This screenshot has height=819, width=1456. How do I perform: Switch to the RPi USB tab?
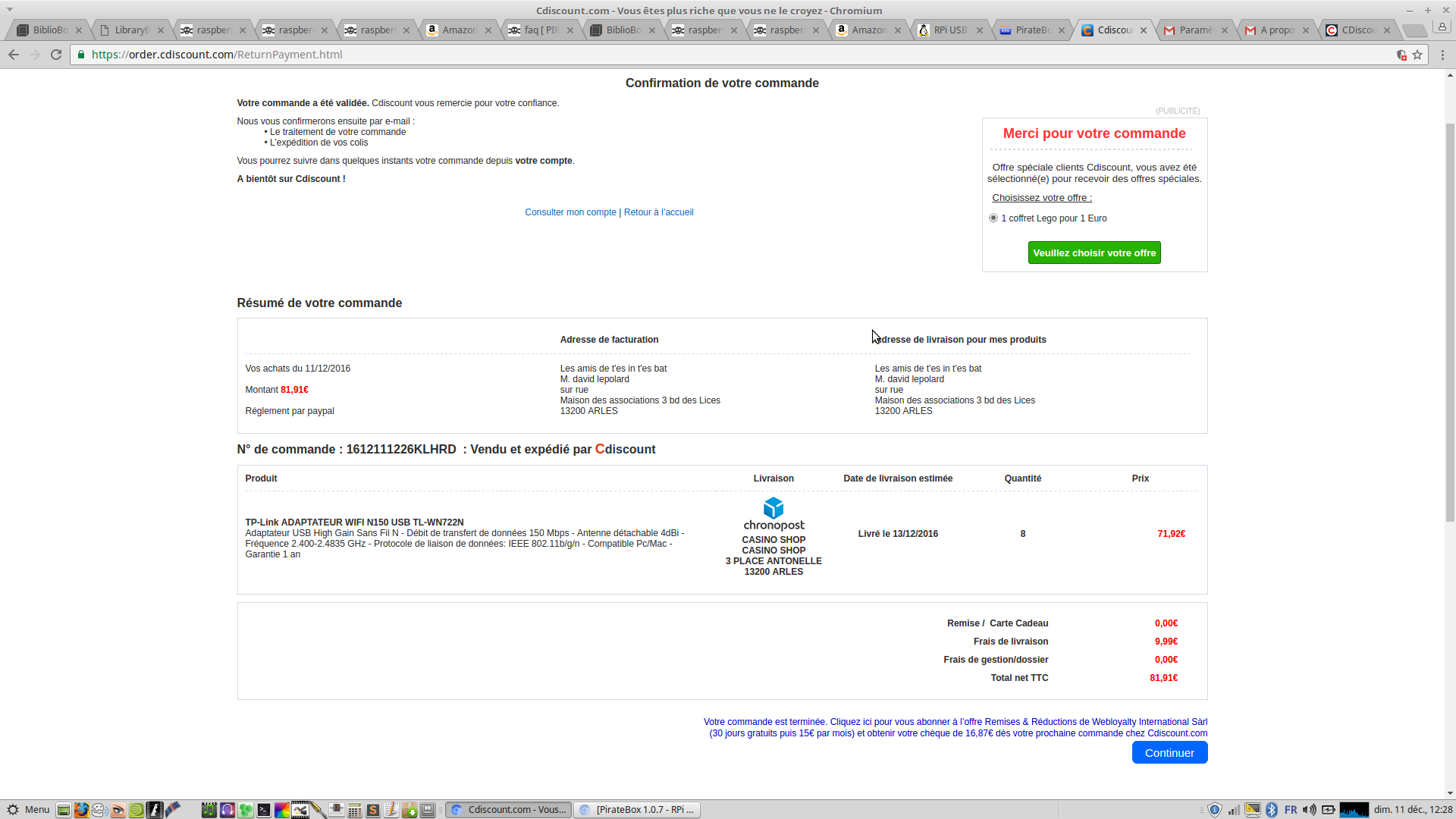click(949, 30)
